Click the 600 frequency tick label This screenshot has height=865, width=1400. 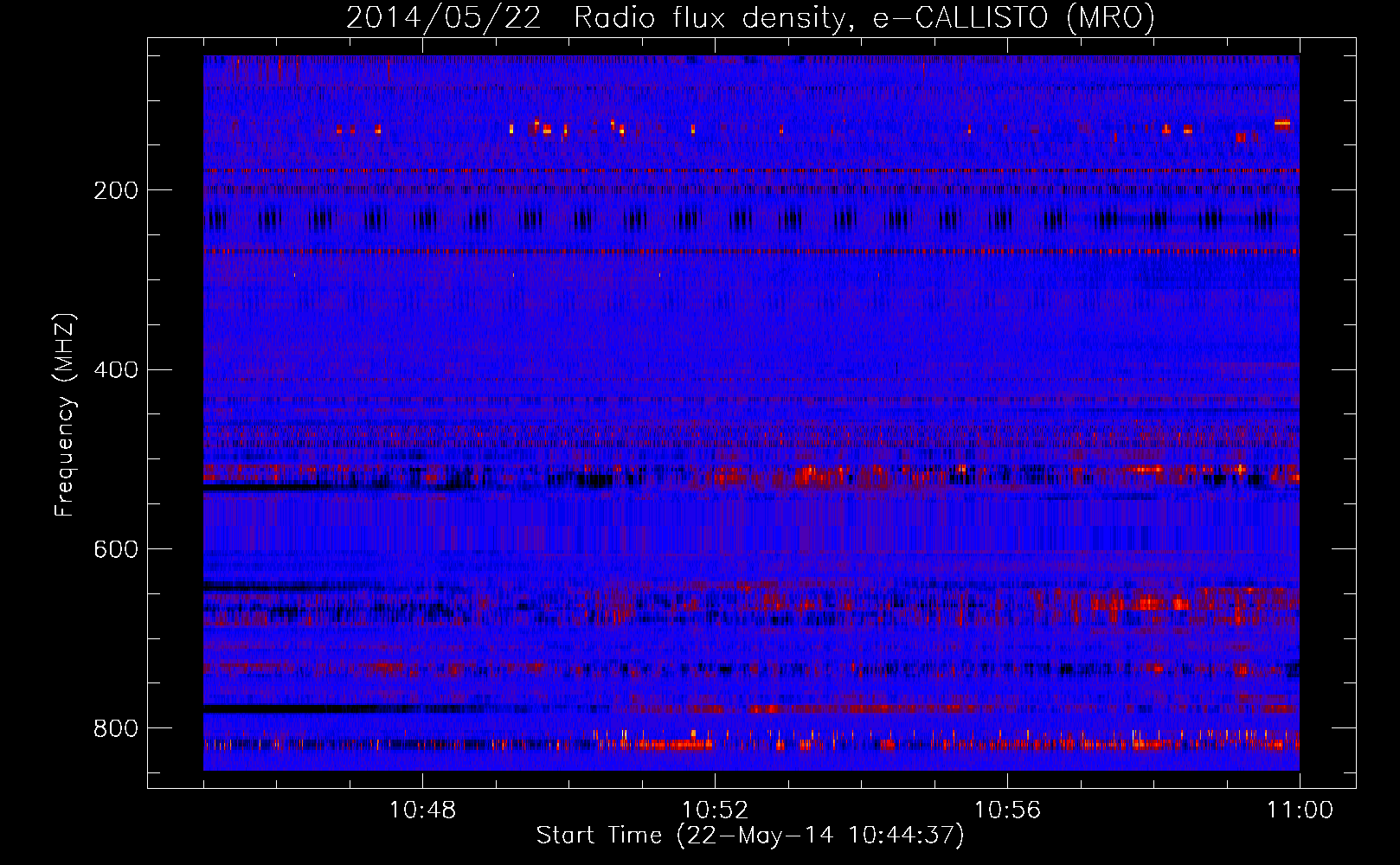click(x=116, y=550)
